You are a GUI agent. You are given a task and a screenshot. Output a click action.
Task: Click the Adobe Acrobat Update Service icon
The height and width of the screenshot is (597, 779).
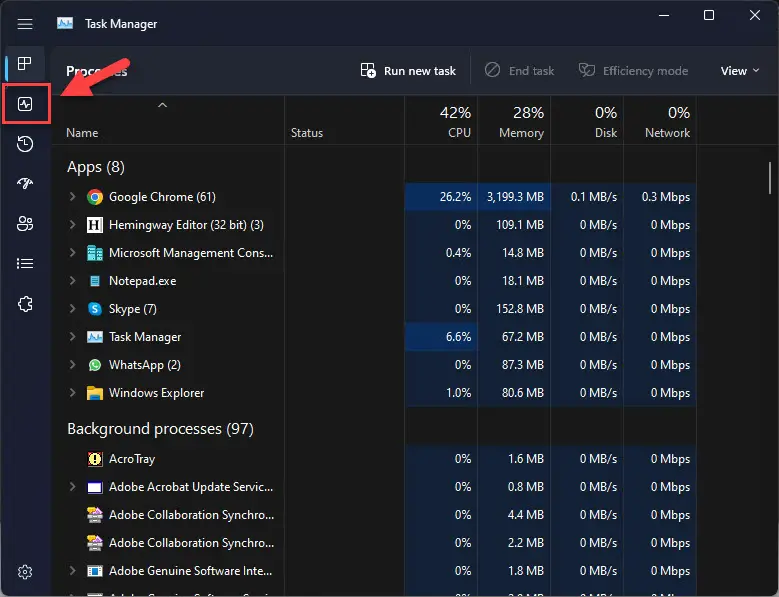94,487
